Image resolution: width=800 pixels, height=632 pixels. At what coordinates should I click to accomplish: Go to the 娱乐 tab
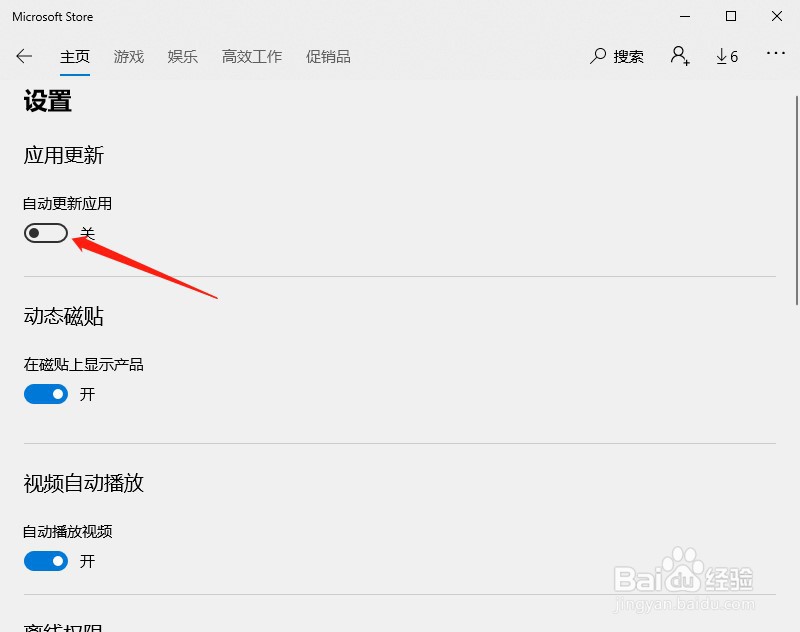[183, 56]
